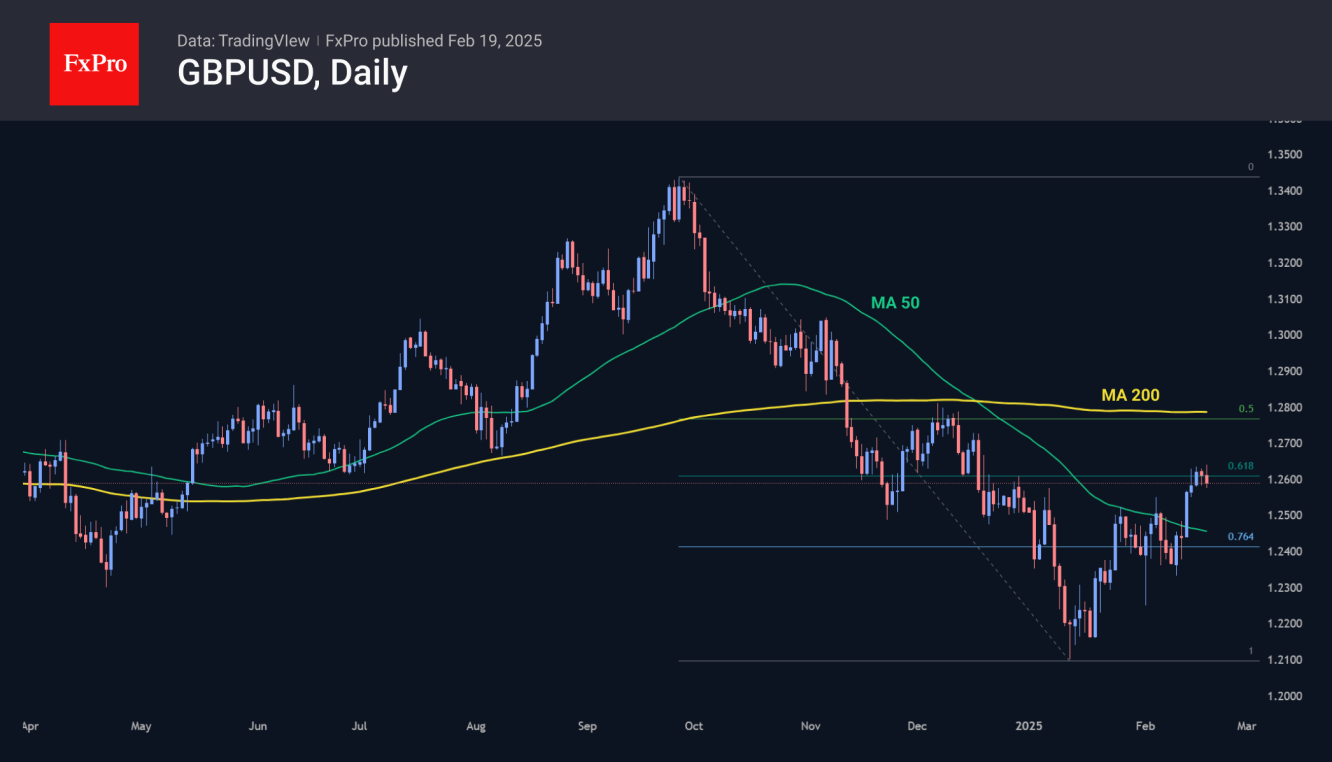The width and height of the screenshot is (1332, 762).
Task: Click the '1.2900' price axis value
Action: tap(1285, 371)
